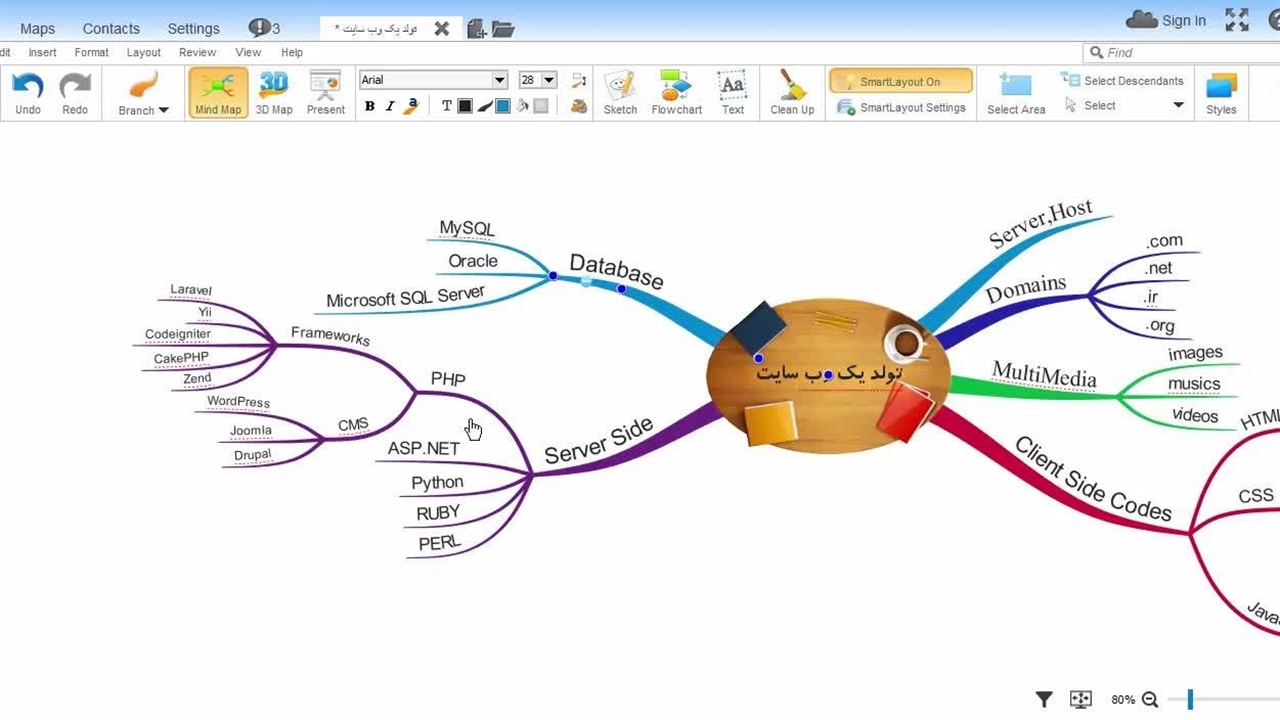Switch to the Contacts tab
Image resolution: width=1280 pixels, height=720 pixels.
tap(111, 28)
